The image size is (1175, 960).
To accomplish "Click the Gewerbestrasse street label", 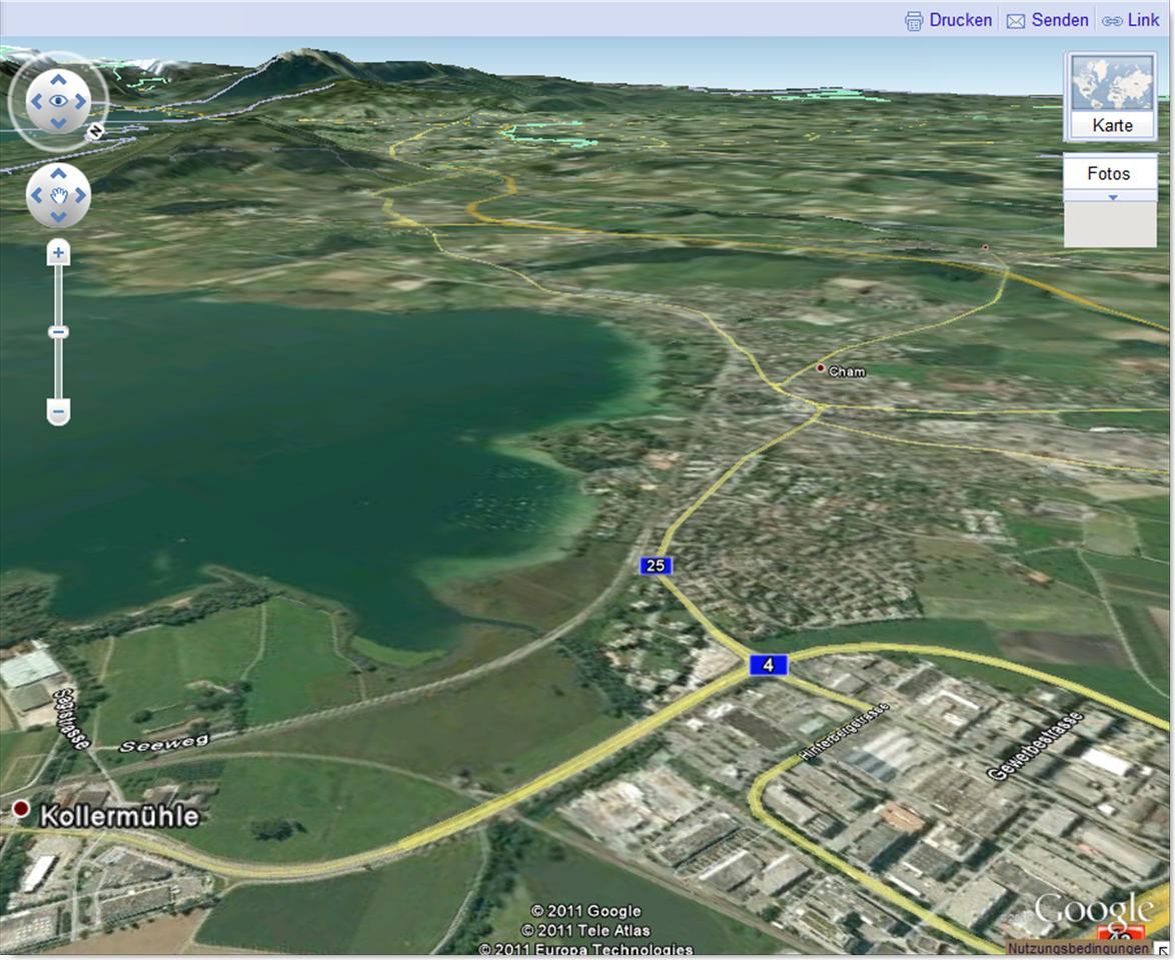I will (1036, 746).
